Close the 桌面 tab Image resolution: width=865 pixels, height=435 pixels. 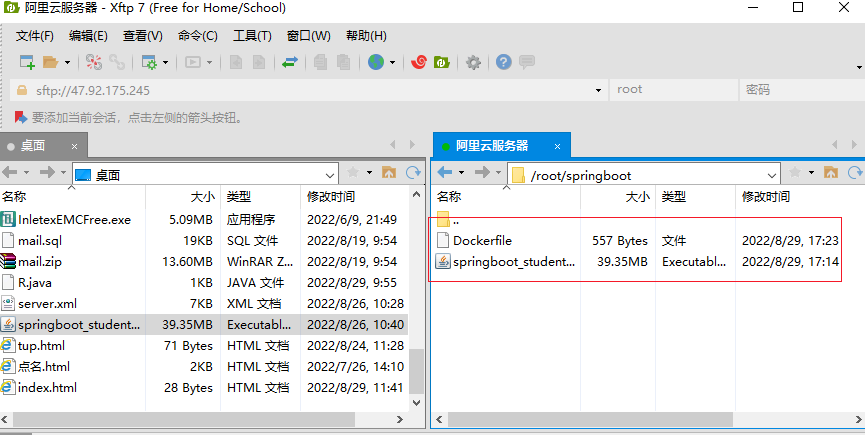[74, 147]
